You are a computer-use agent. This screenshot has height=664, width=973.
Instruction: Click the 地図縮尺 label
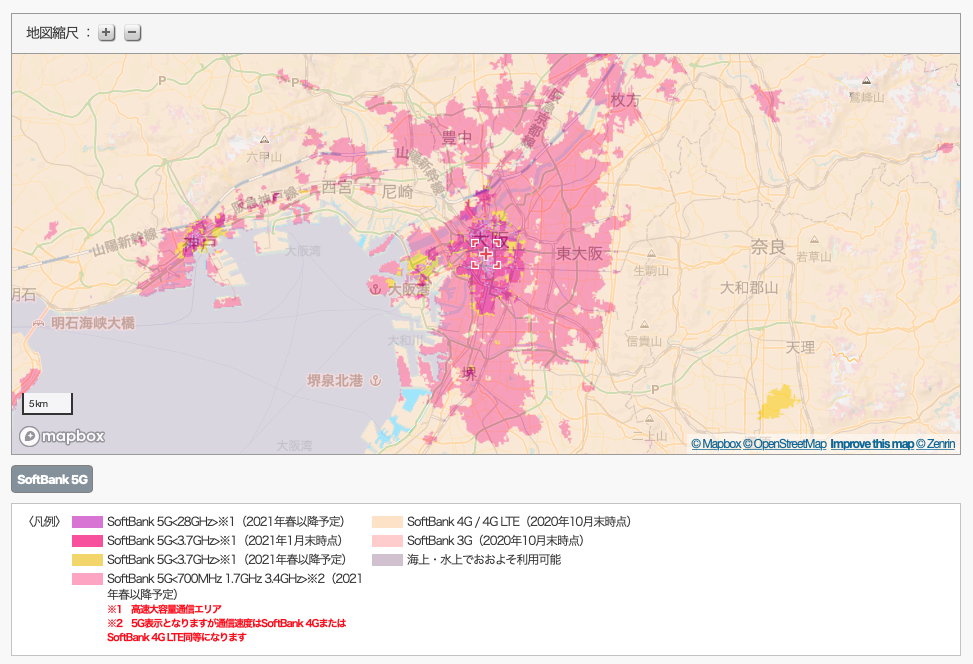coord(53,33)
